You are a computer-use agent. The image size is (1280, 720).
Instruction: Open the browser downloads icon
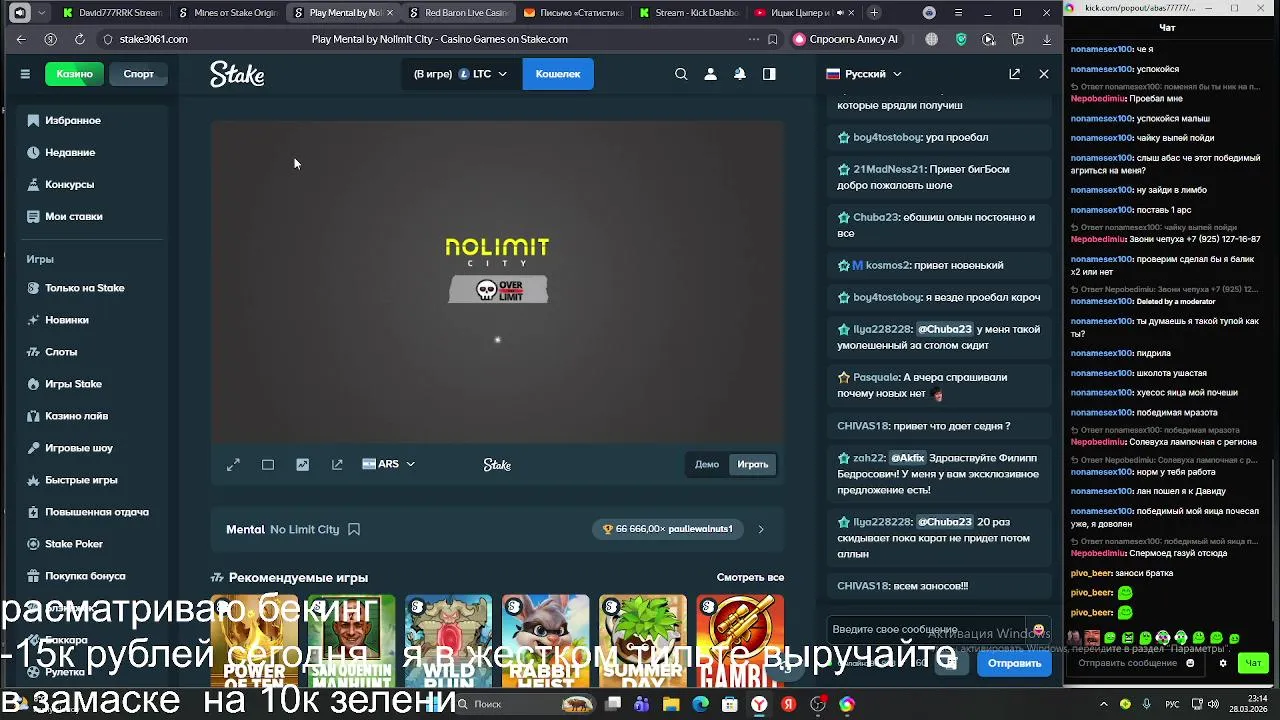1047,39
